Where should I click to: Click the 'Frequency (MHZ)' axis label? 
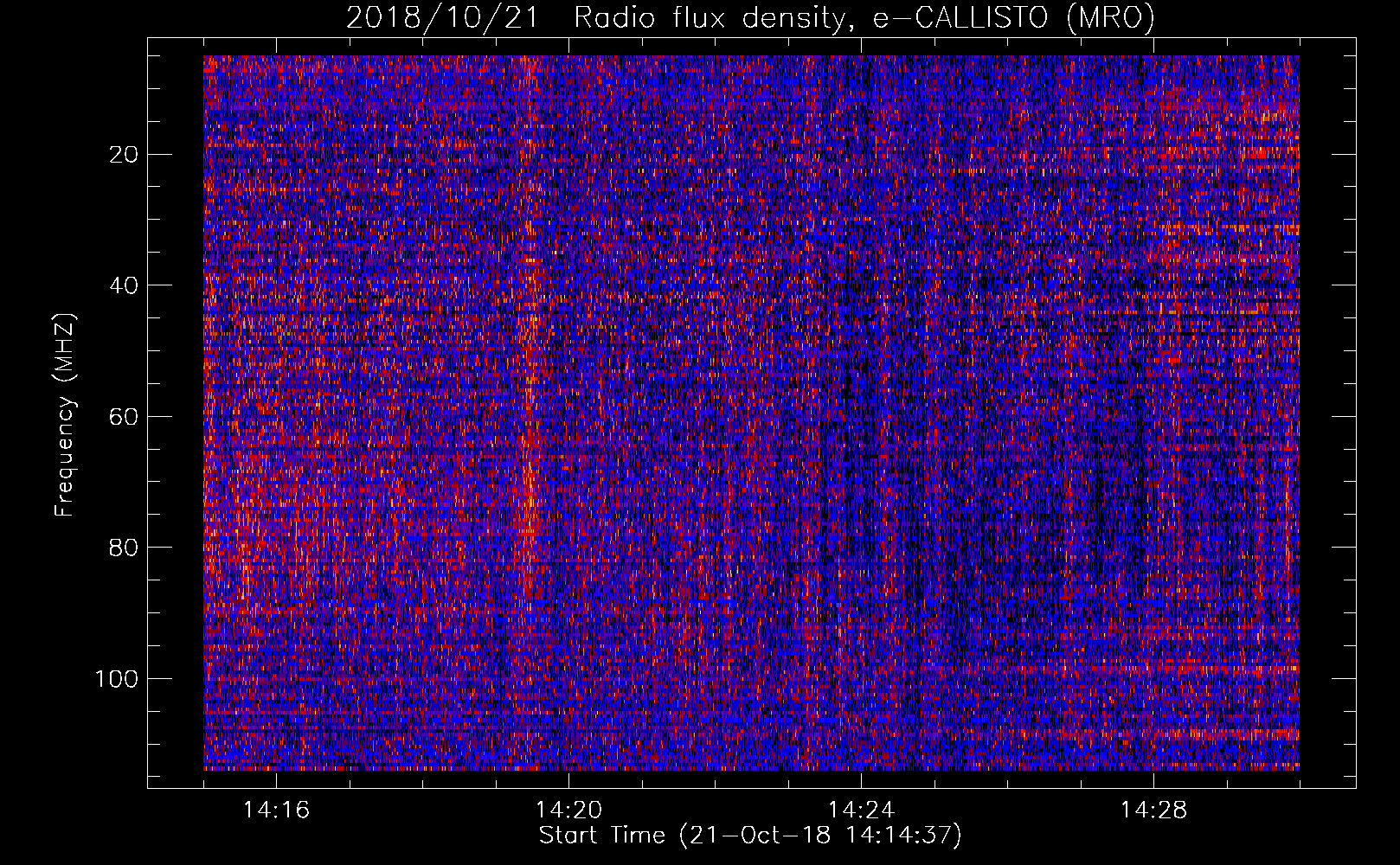[66, 415]
